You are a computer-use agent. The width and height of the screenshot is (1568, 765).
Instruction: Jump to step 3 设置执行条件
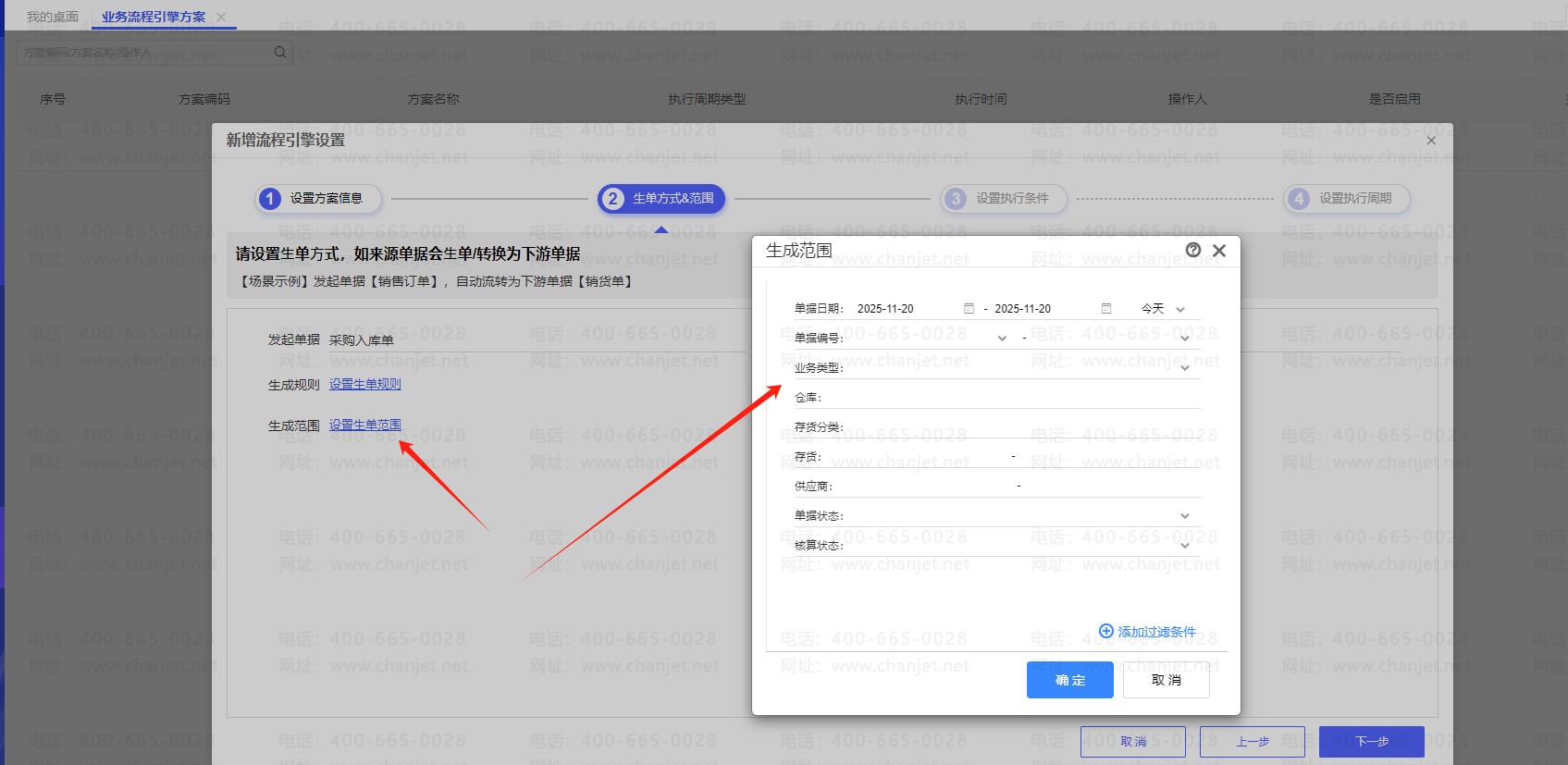pos(1003,198)
